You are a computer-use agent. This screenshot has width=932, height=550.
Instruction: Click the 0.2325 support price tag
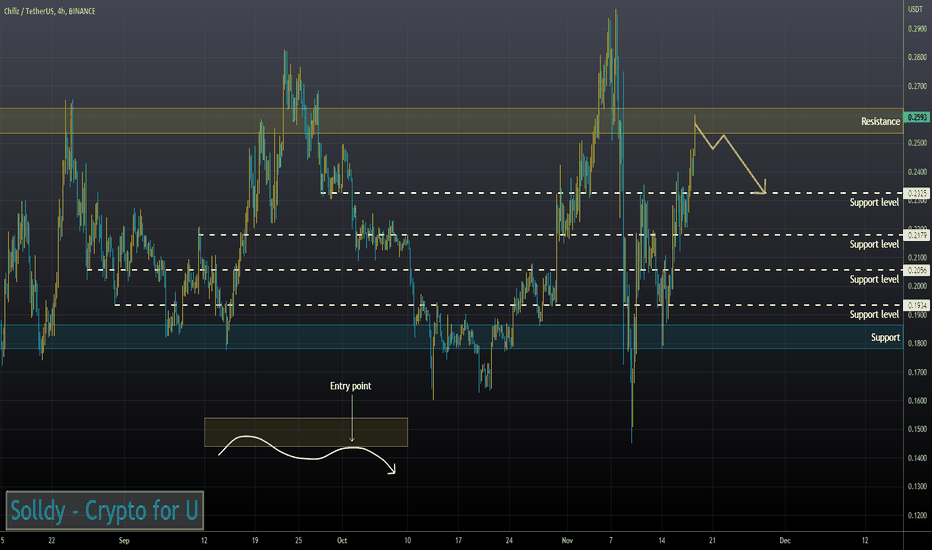pyautogui.click(x=917, y=193)
